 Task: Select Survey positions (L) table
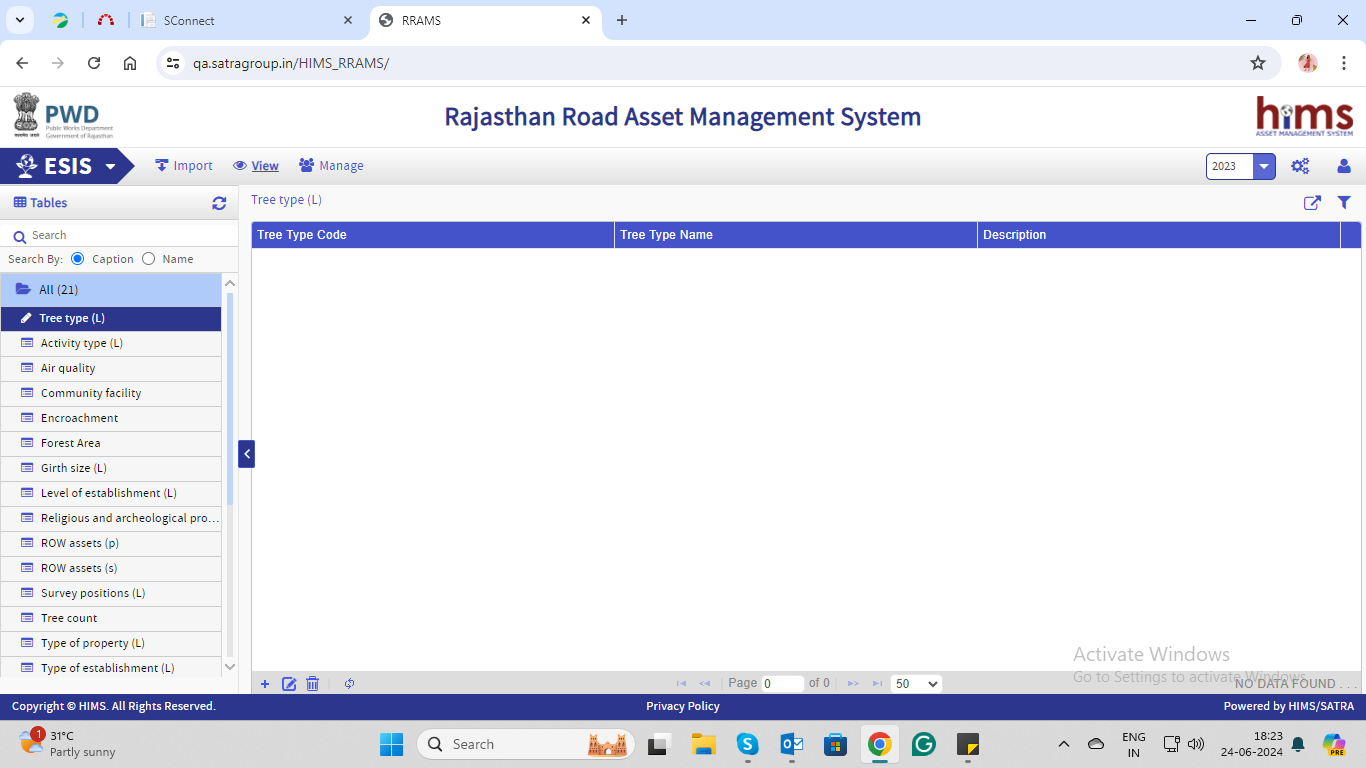(x=110, y=593)
